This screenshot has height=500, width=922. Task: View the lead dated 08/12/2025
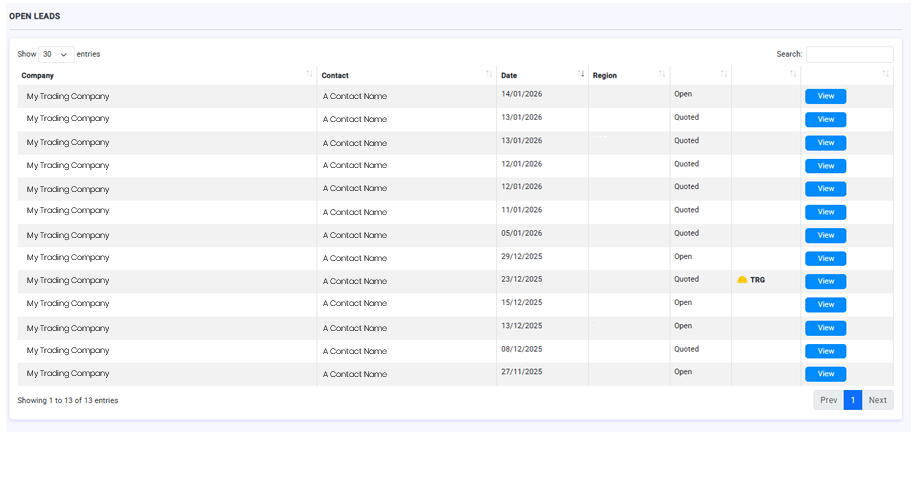pos(825,351)
